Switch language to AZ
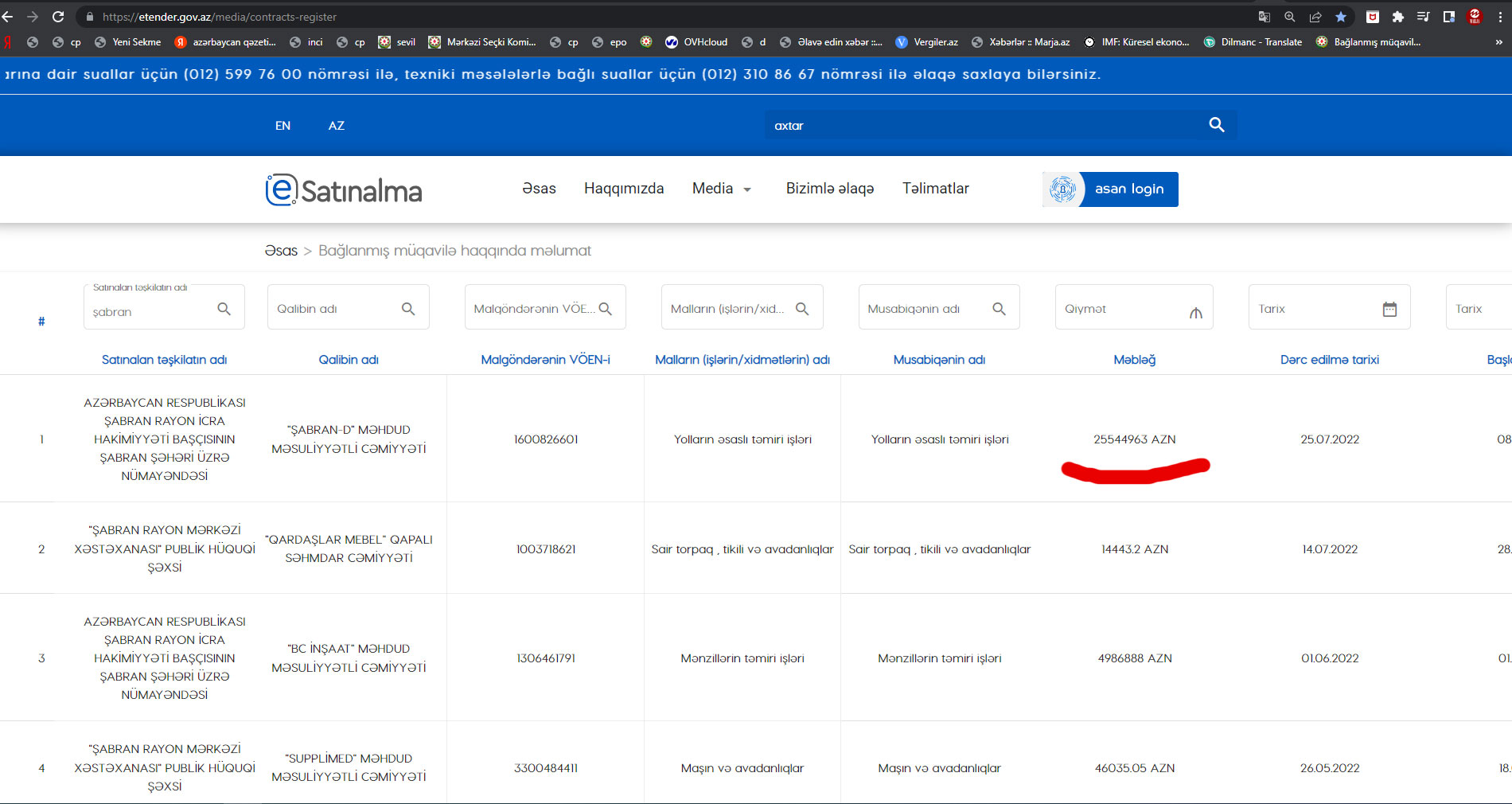1512x804 pixels. coord(336,126)
